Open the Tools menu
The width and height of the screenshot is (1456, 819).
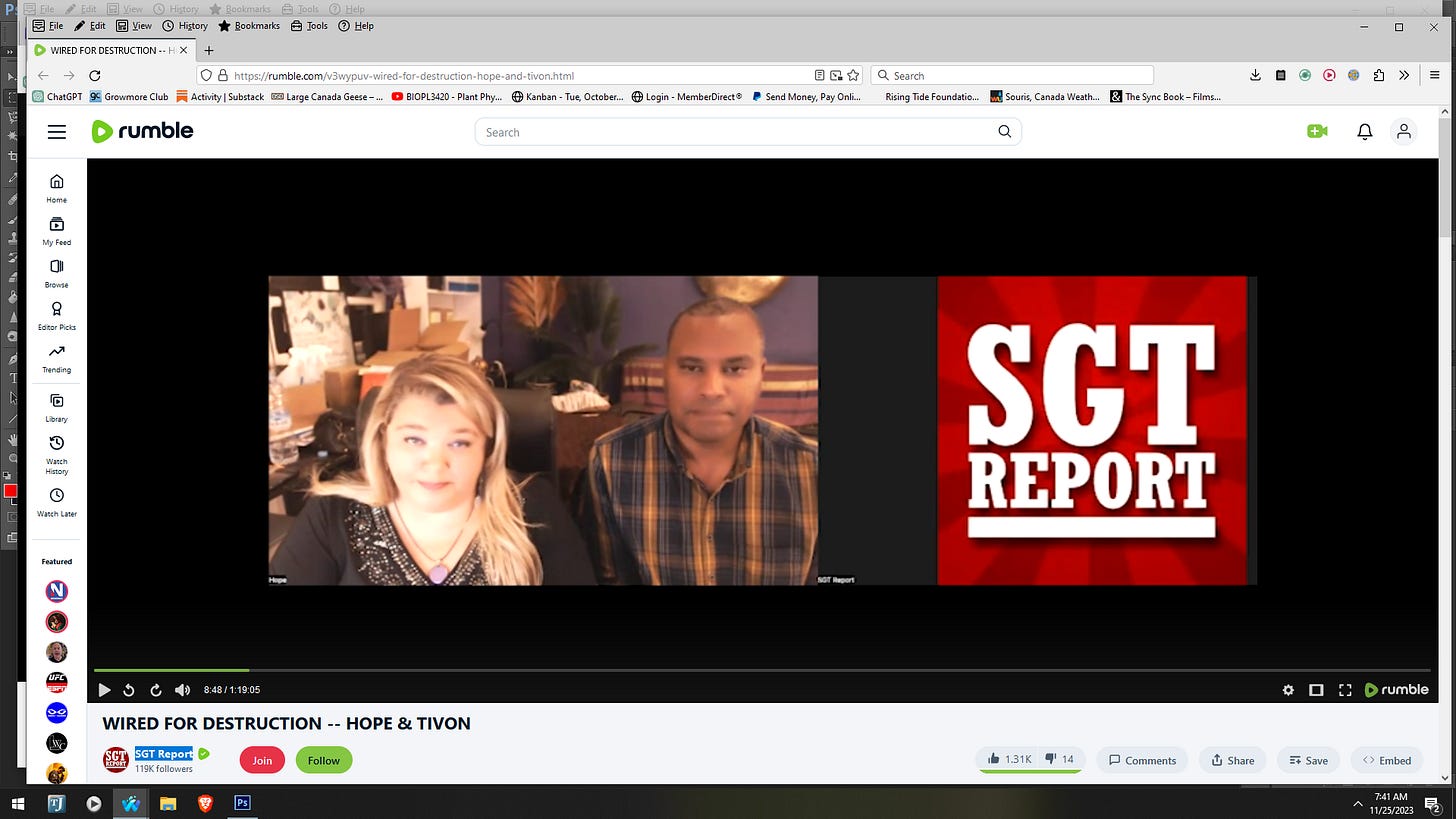309,26
